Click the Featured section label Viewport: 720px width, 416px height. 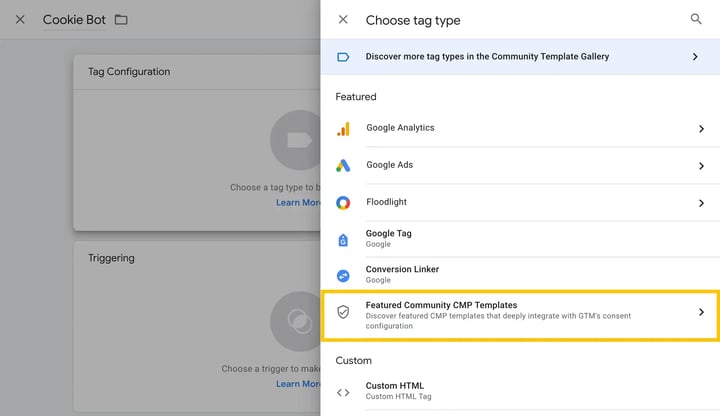(356, 97)
